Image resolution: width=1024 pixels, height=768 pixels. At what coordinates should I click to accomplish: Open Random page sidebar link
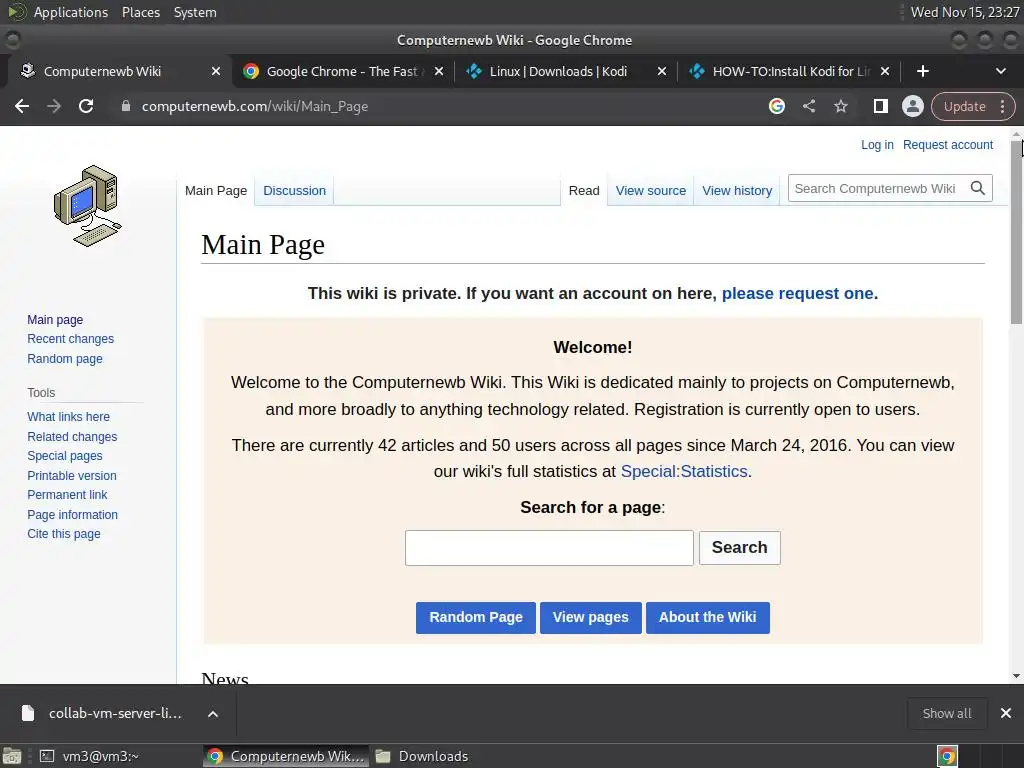pyautogui.click(x=65, y=359)
